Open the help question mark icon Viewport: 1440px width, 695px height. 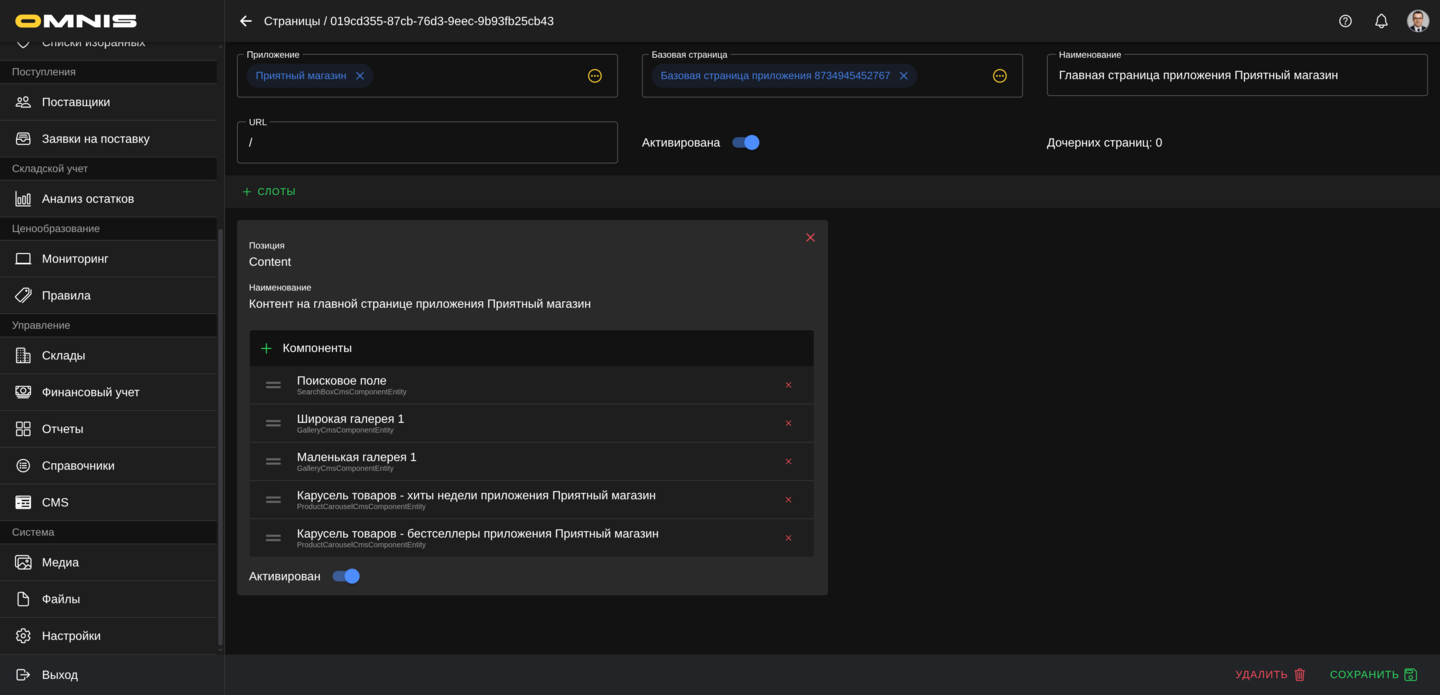point(1345,21)
